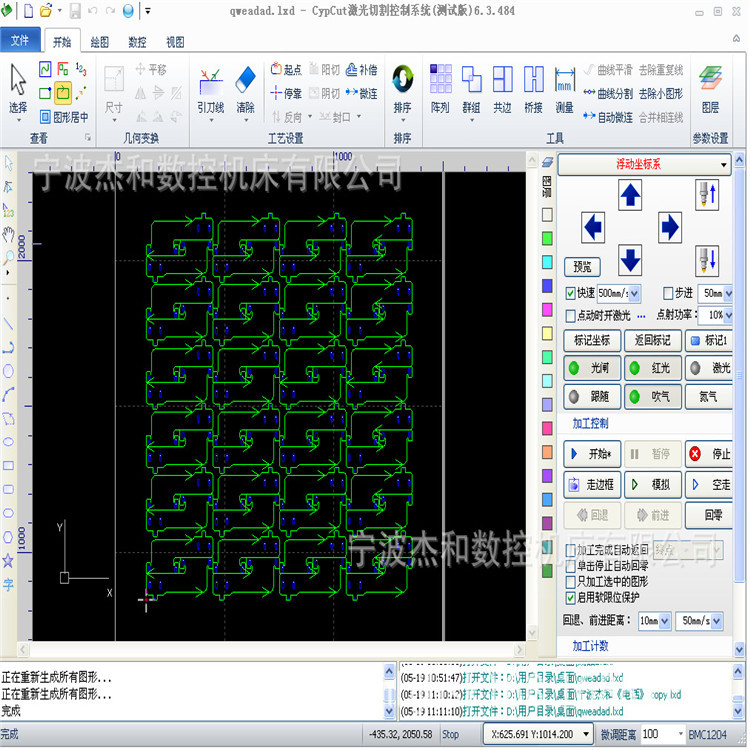Enable the 步进 step mode checkbox
The height and width of the screenshot is (750, 750).
tap(668, 293)
